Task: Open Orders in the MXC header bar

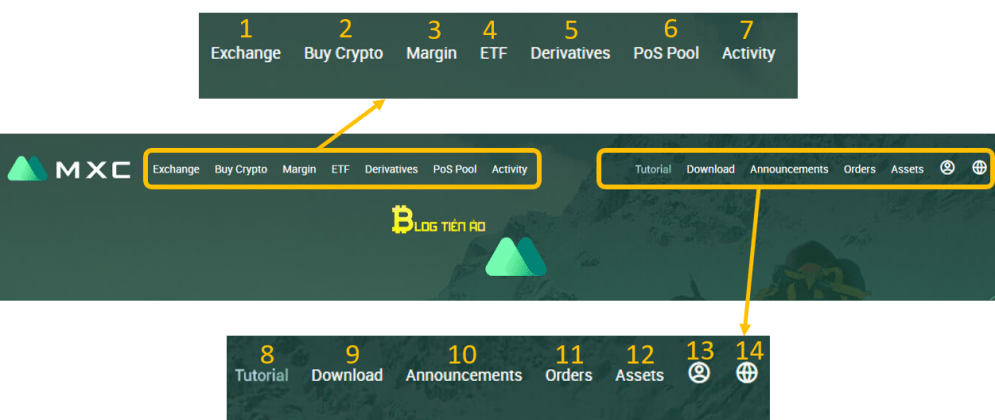Action: 859,169
